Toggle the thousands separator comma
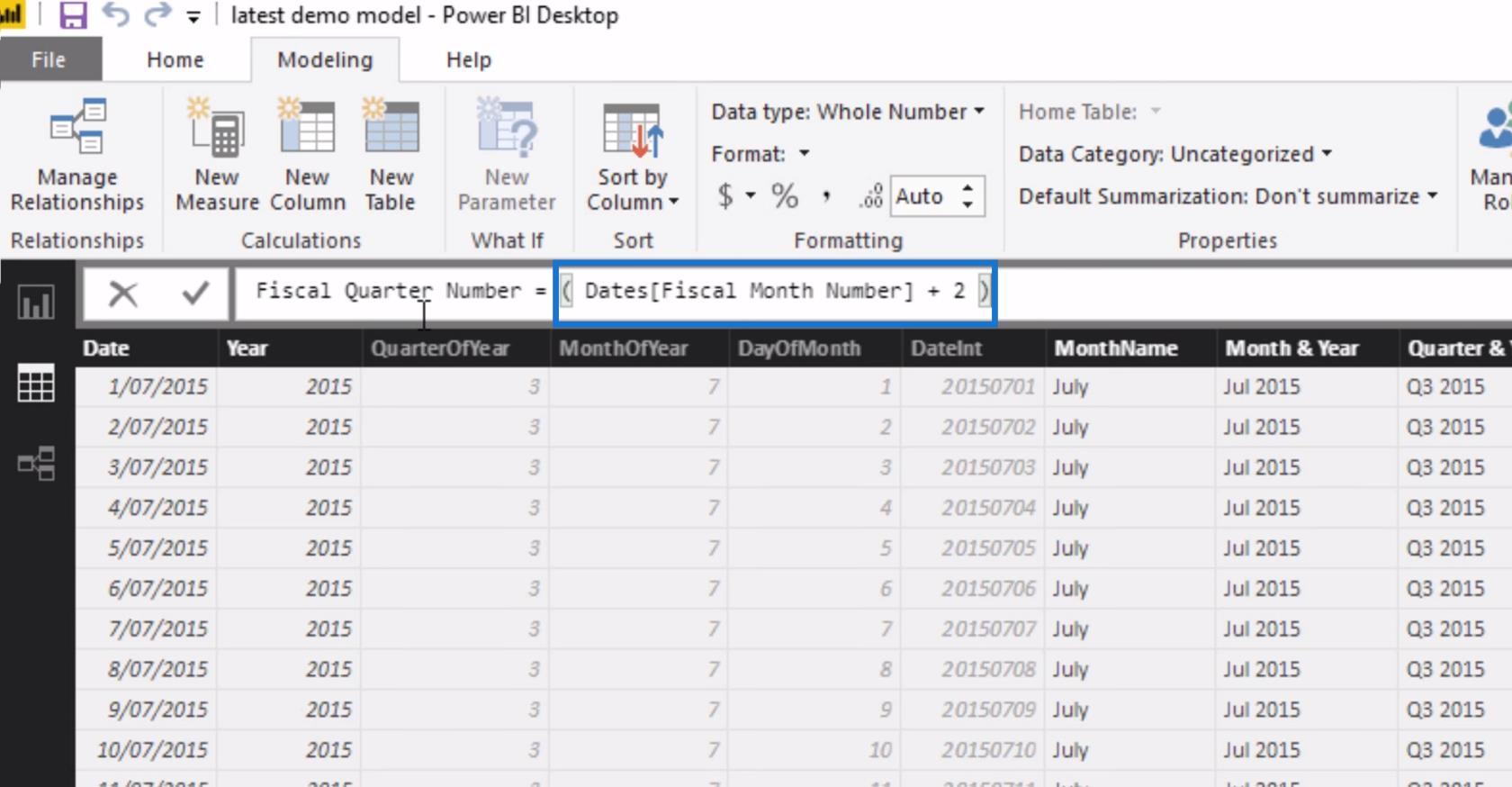The width and height of the screenshot is (1512, 787). [x=826, y=195]
